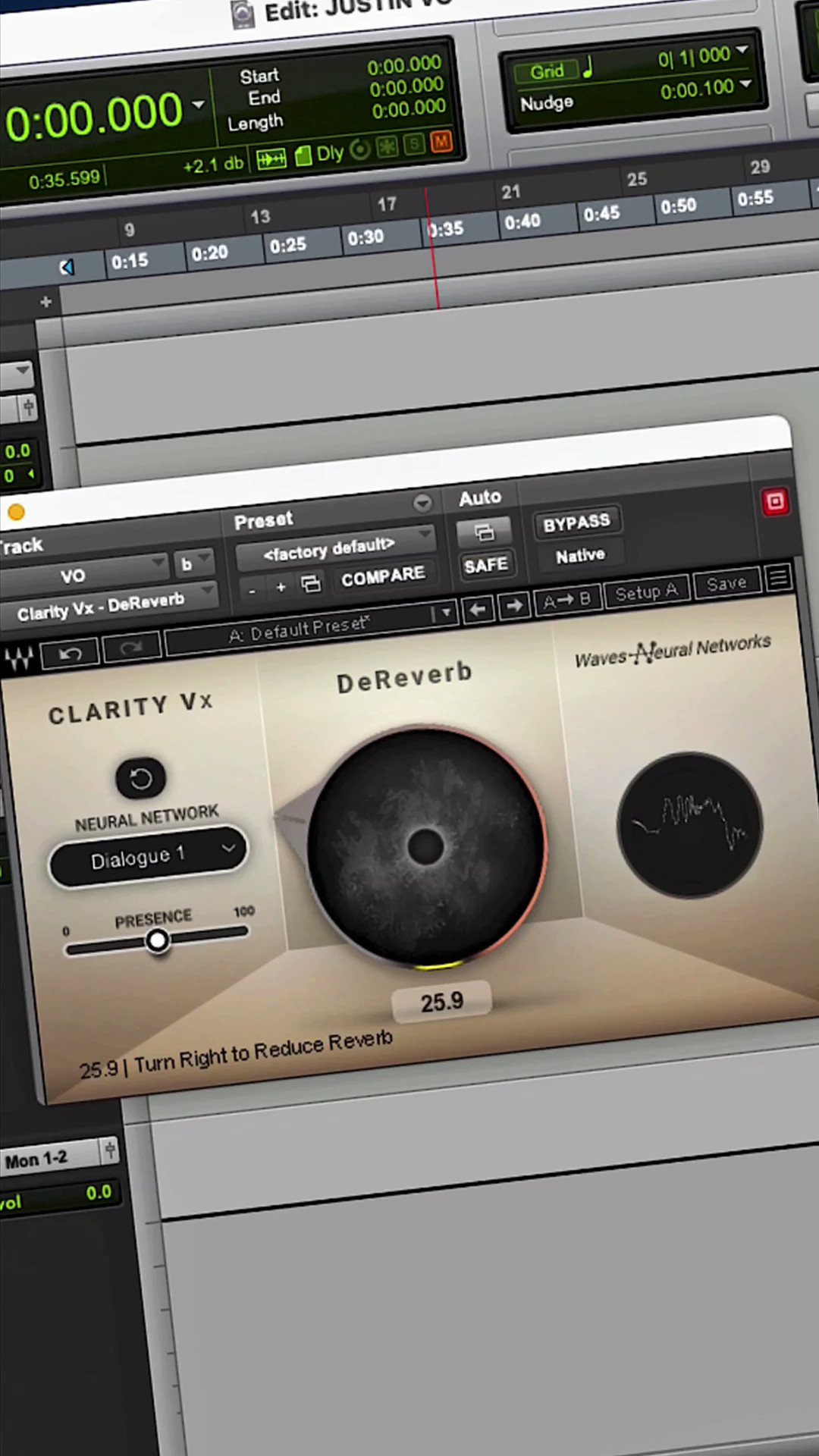The height and width of the screenshot is (1456, 819).
Task: Click the vol 0.0 value field
Action: (99, 1193)
